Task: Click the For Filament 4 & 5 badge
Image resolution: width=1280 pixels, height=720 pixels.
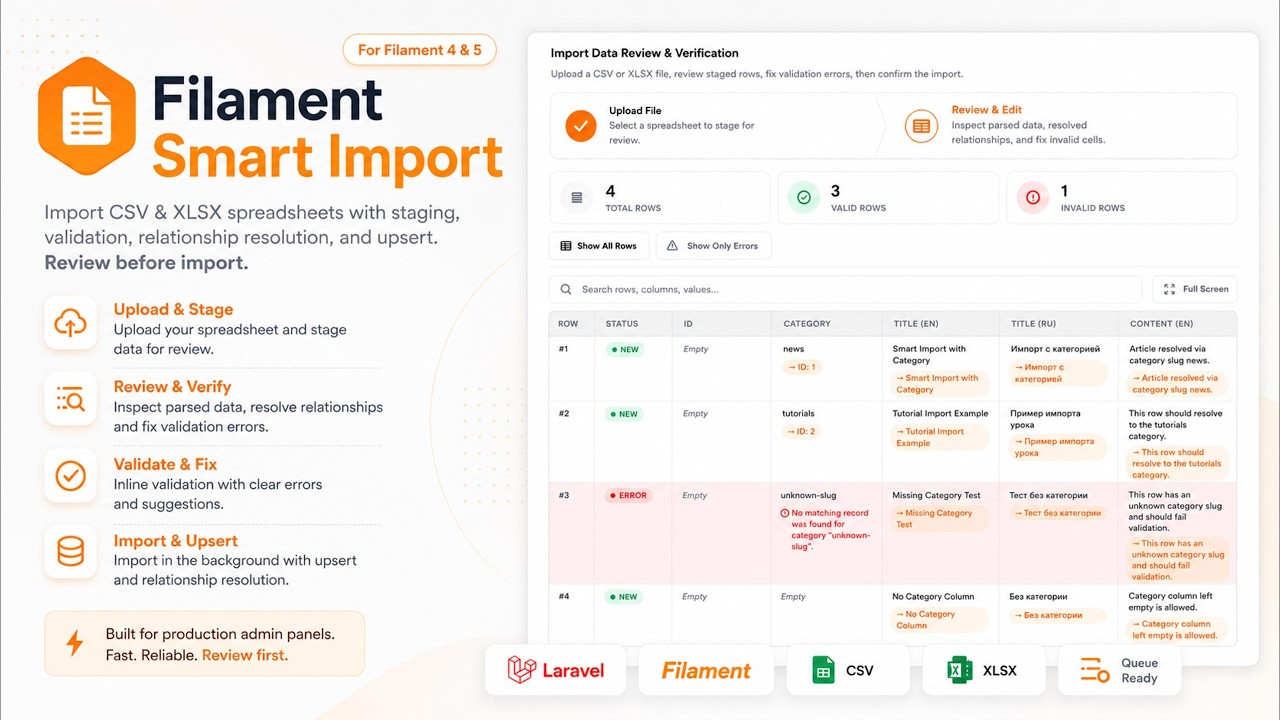Action: (420, 50)
